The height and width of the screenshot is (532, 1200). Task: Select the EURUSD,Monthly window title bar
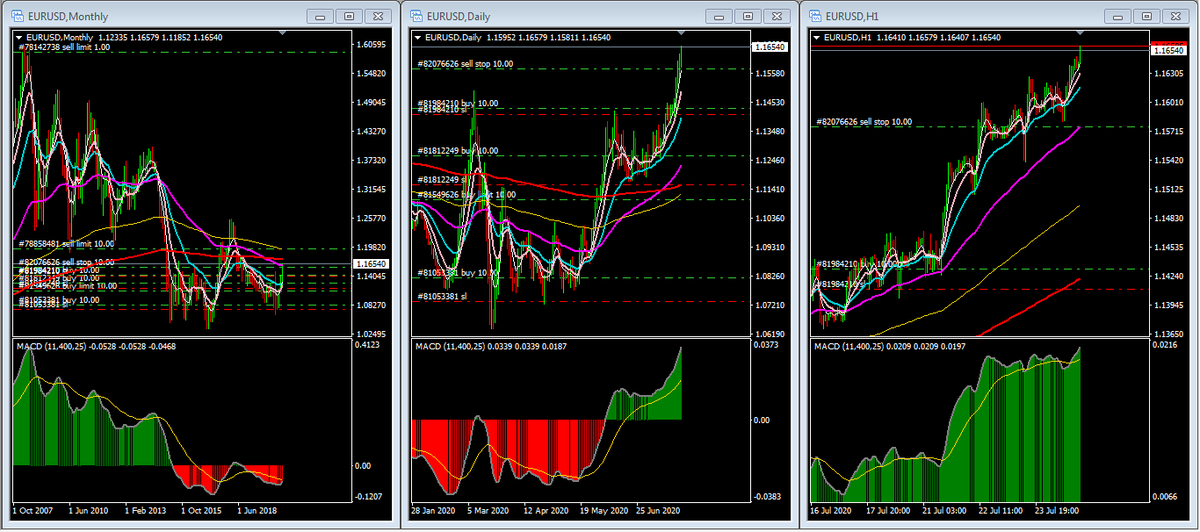[200, 16]
